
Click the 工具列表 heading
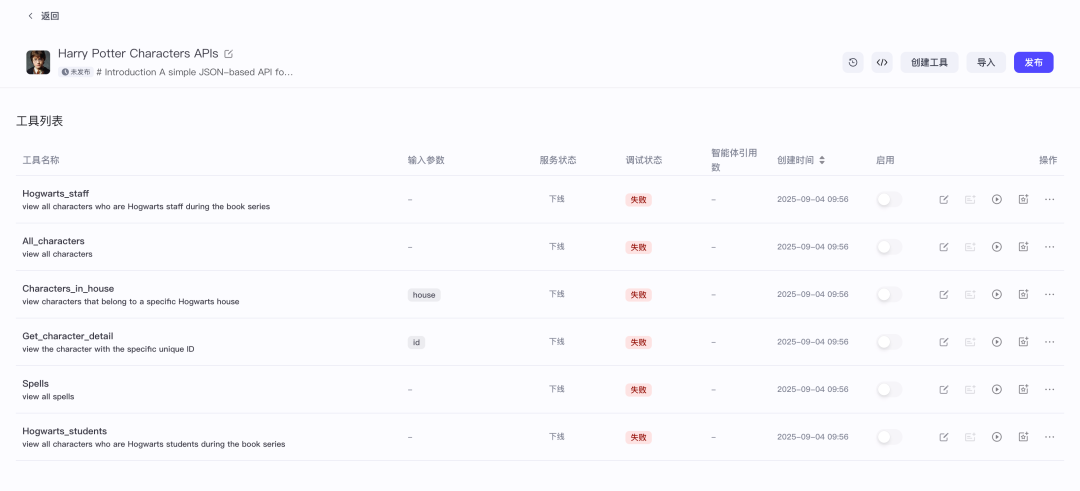tap(40, 121)
